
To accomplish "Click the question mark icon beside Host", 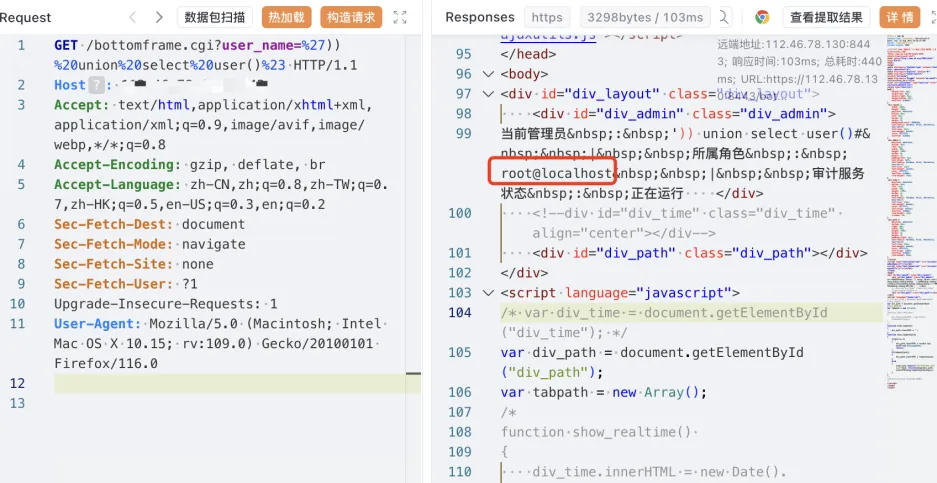I will pyautogui.click(x=96, y=85).
